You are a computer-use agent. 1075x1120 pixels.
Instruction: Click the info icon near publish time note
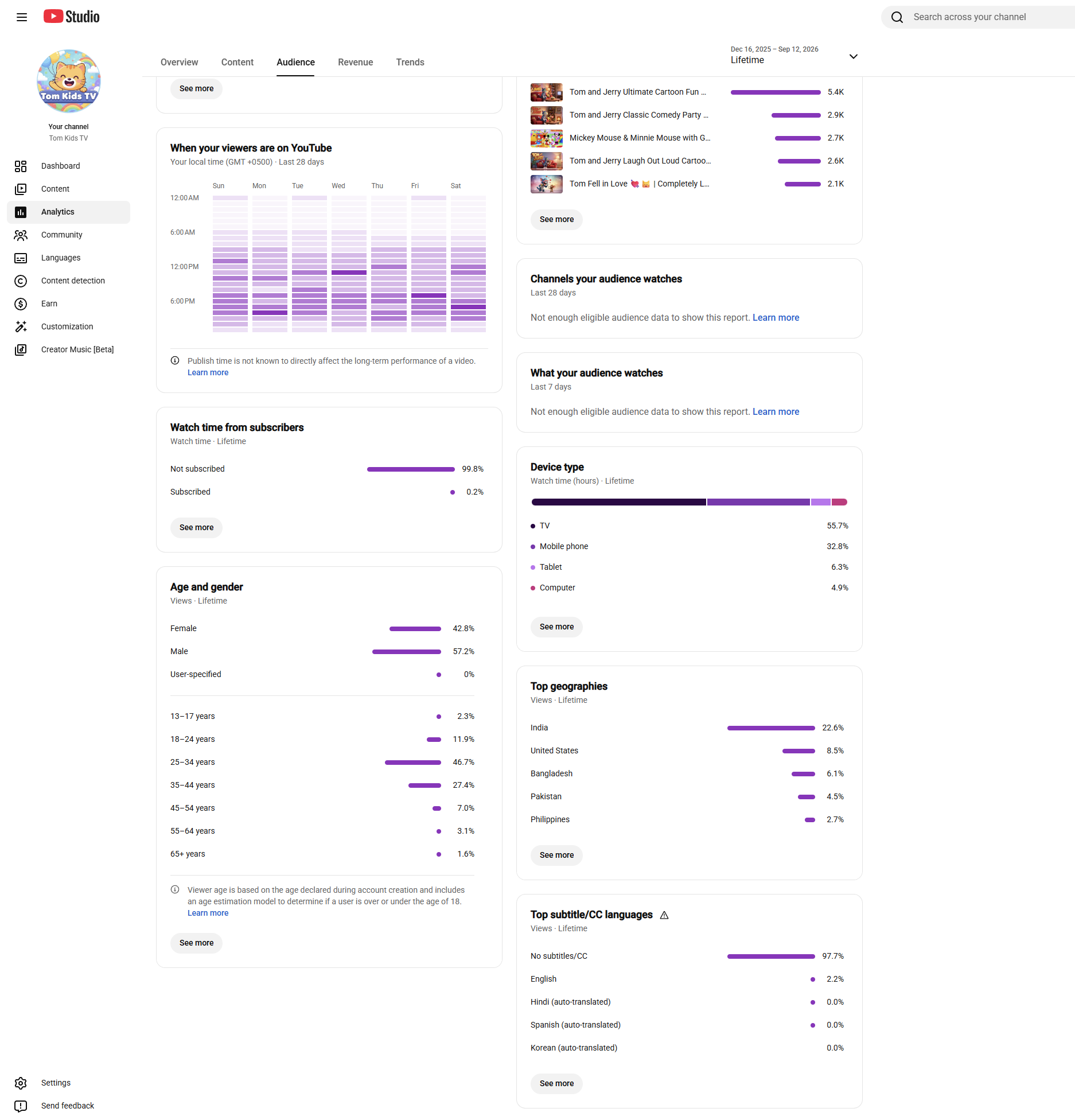(x=175, y=361)
